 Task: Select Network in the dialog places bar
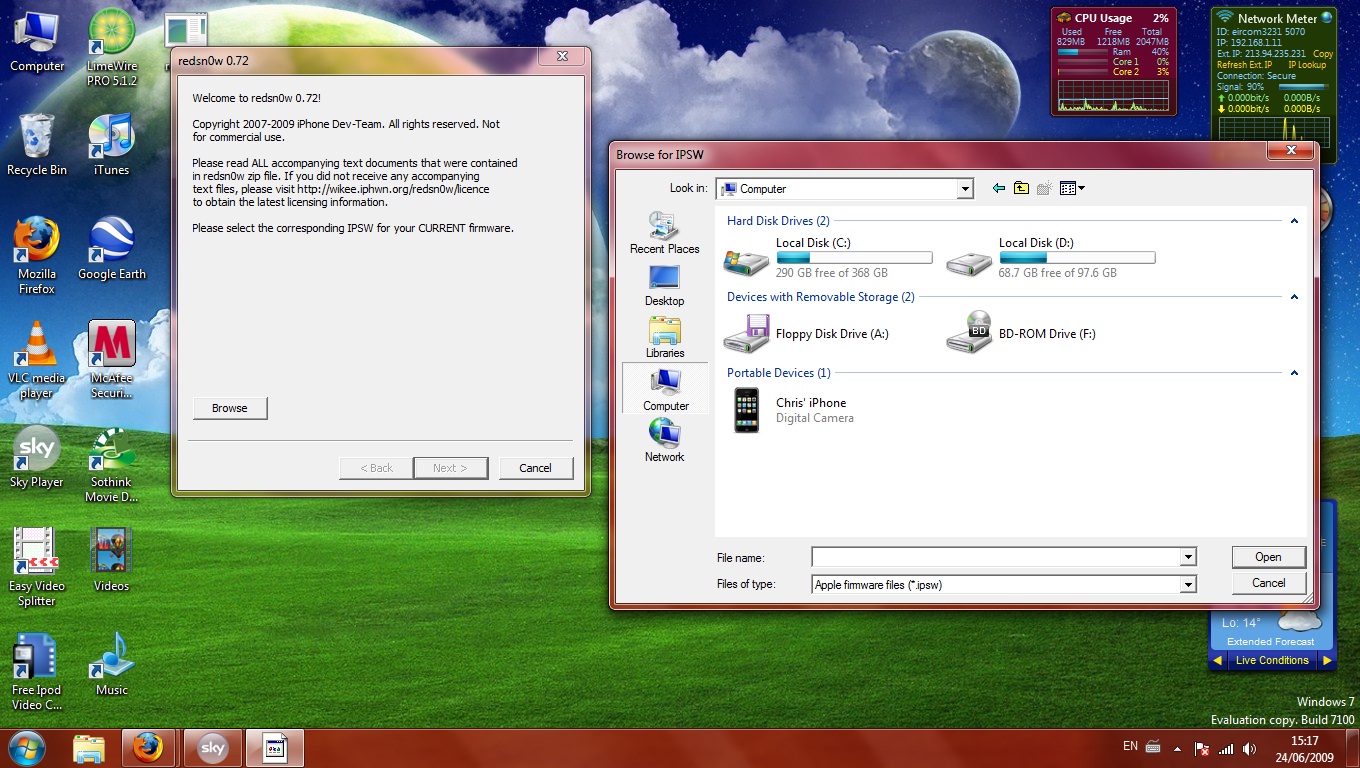tap(665, 441)
